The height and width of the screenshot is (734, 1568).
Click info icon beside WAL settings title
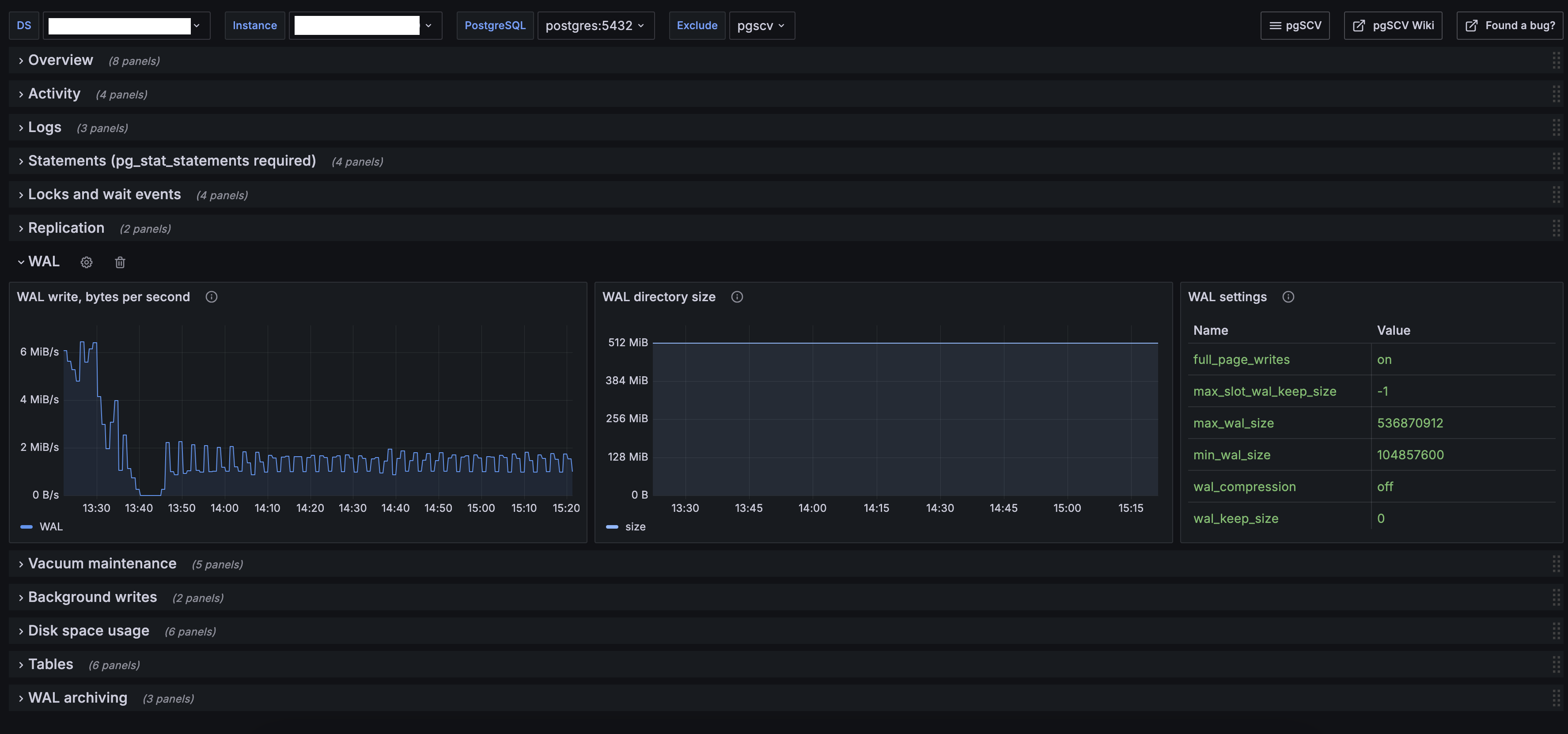(x=1288, y=297)
